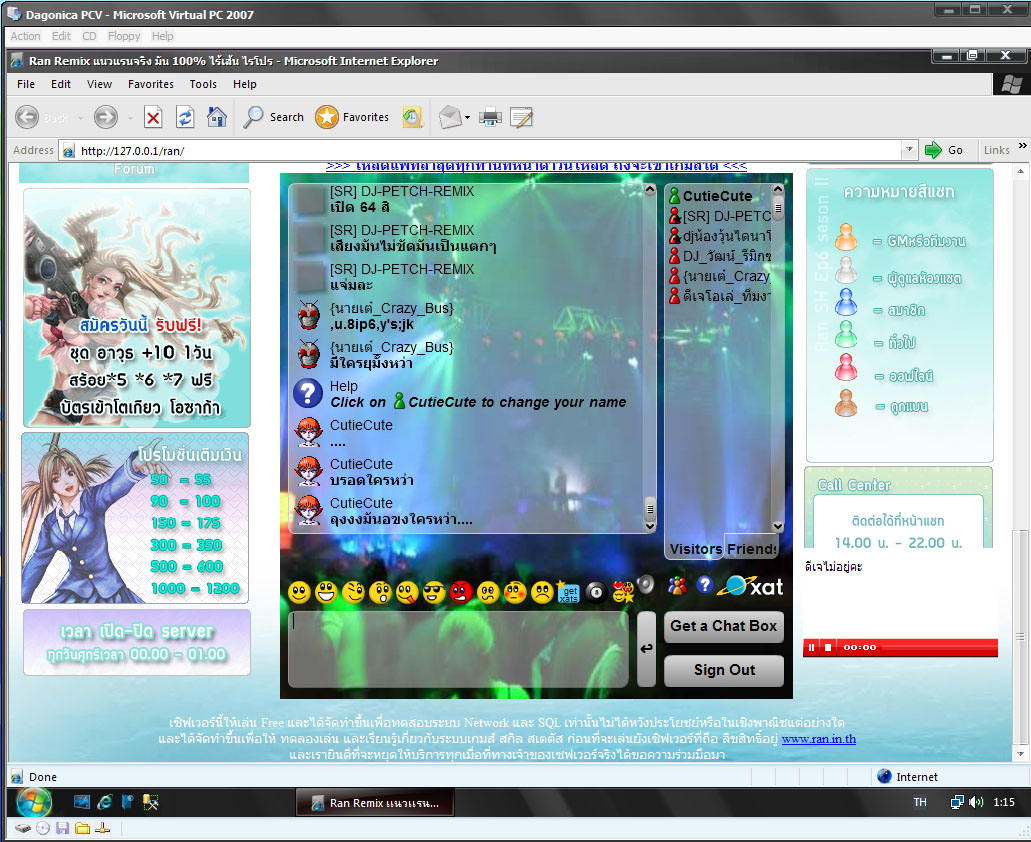1031x842 pixels.
Task: Click the IE Forward arrow button
Action: coord(105,117)
